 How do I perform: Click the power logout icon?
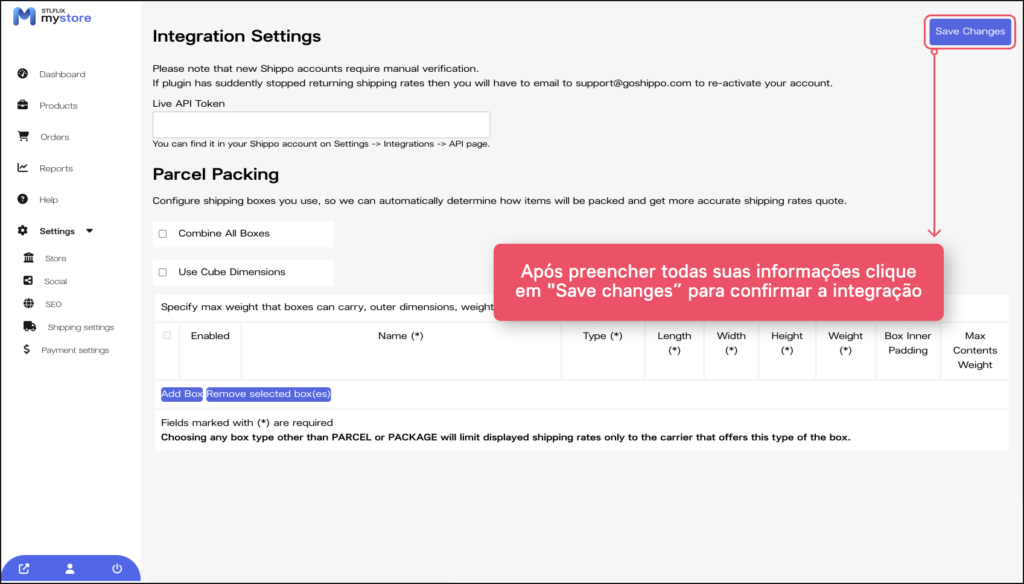tap(117, 569)
